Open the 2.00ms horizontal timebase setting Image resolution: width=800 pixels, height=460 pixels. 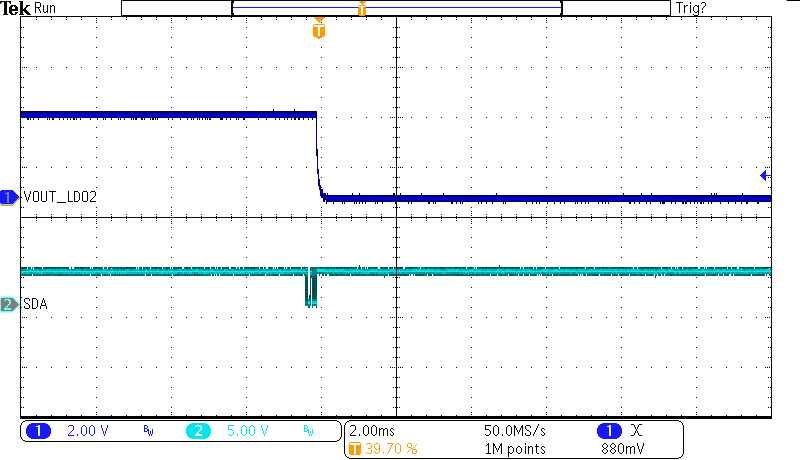pos(372,430)
